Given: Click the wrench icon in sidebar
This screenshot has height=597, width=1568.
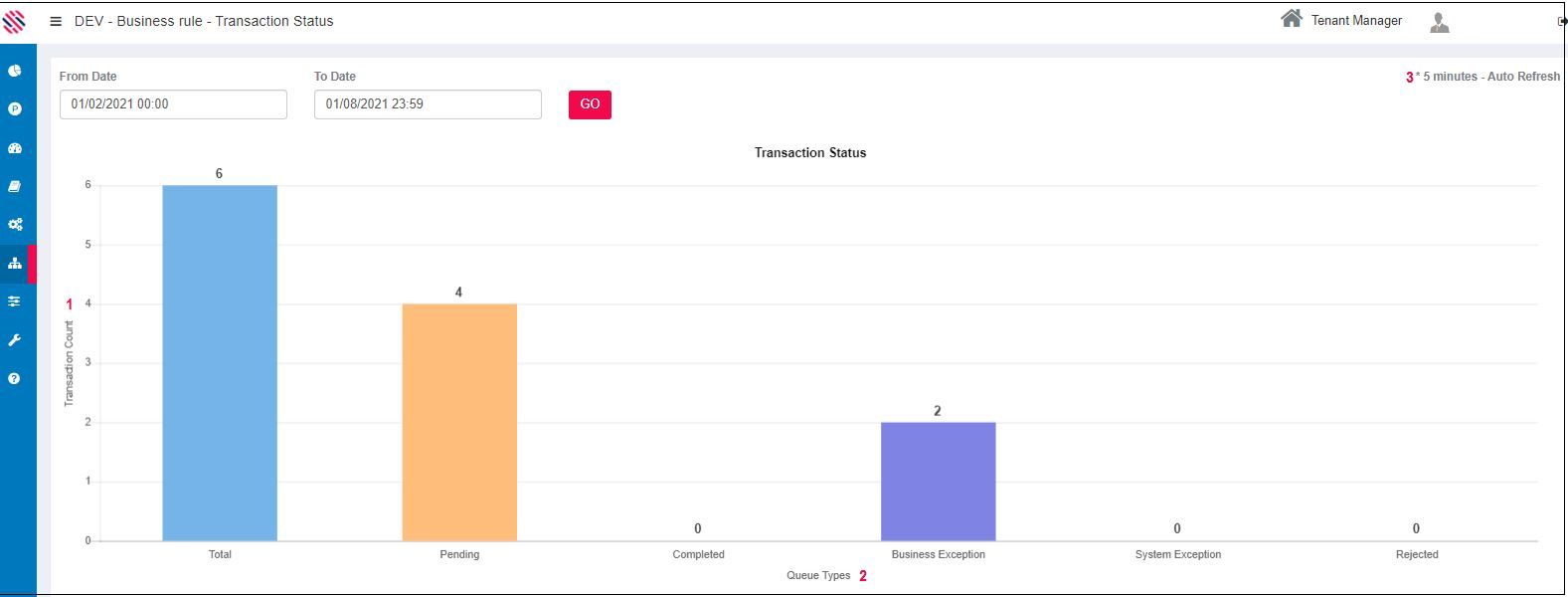Looking at the screenshot, I should (15, 340).
